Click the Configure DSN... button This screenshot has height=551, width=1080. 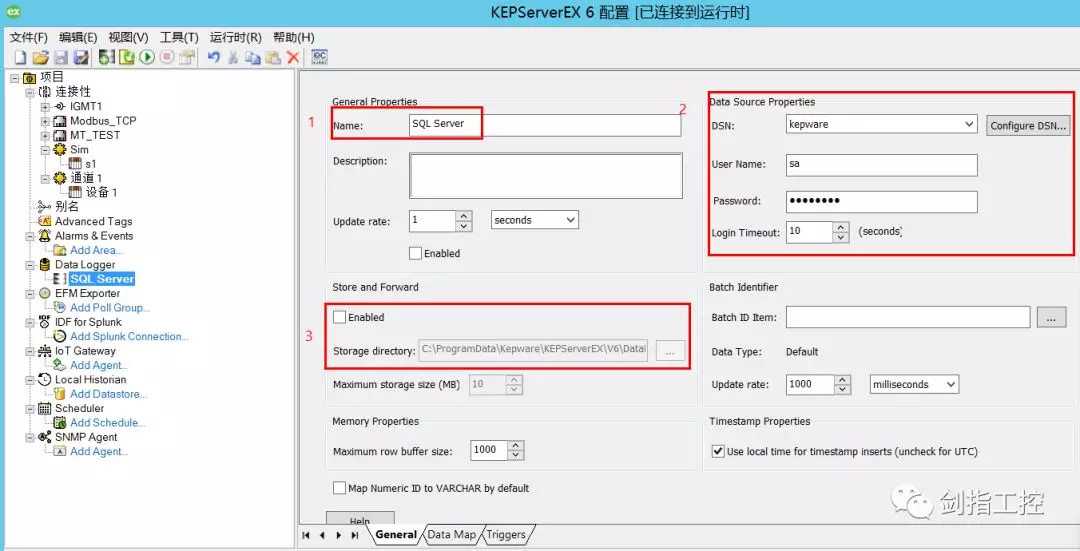click(1028, 126)
